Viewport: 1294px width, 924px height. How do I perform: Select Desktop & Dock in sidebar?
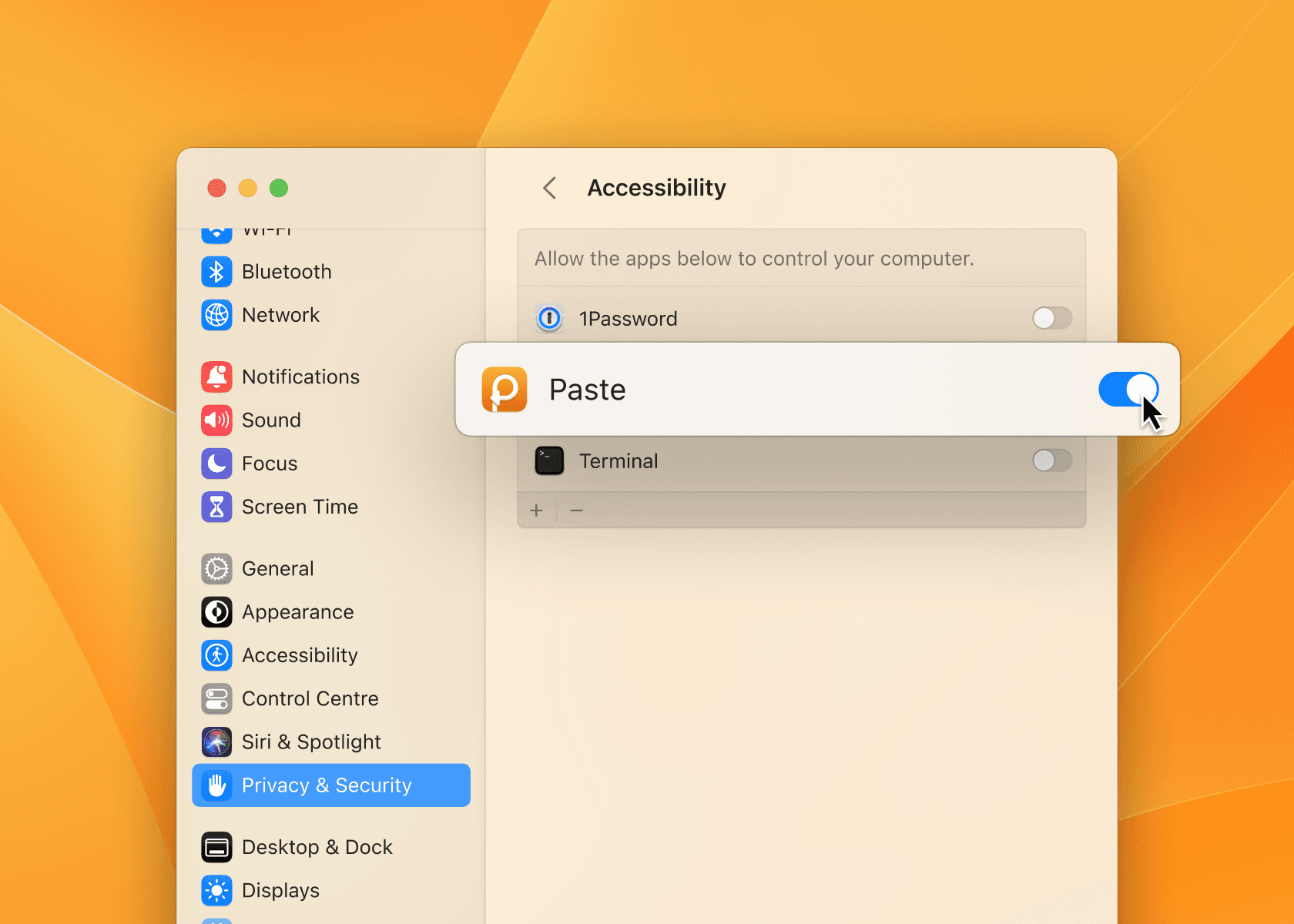click(317, 847)
